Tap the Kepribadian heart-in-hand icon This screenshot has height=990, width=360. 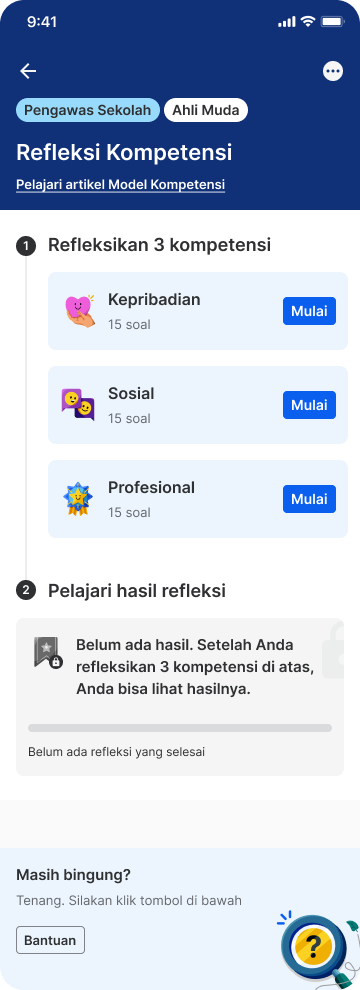[x=80, y=311]
